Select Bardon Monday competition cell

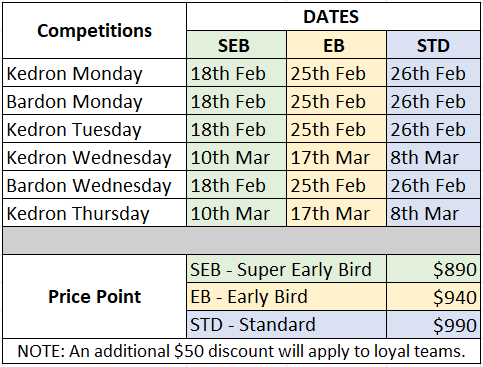(95, 101)
